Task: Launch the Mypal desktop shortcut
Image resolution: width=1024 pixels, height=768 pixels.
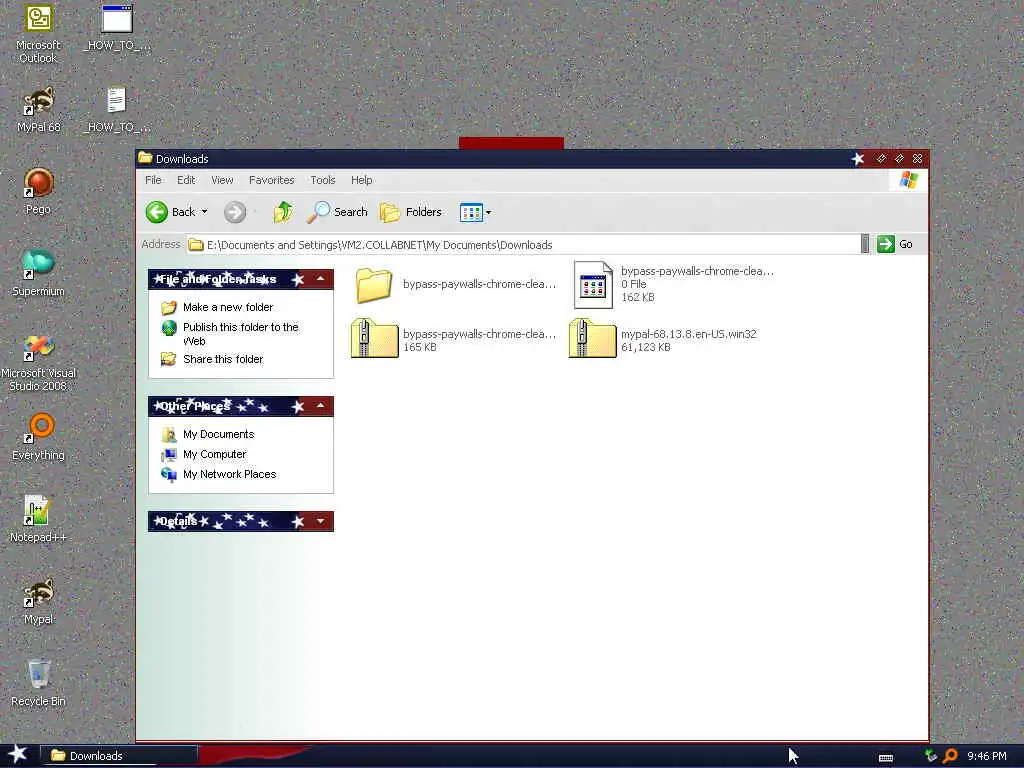Action: point(38,601)
